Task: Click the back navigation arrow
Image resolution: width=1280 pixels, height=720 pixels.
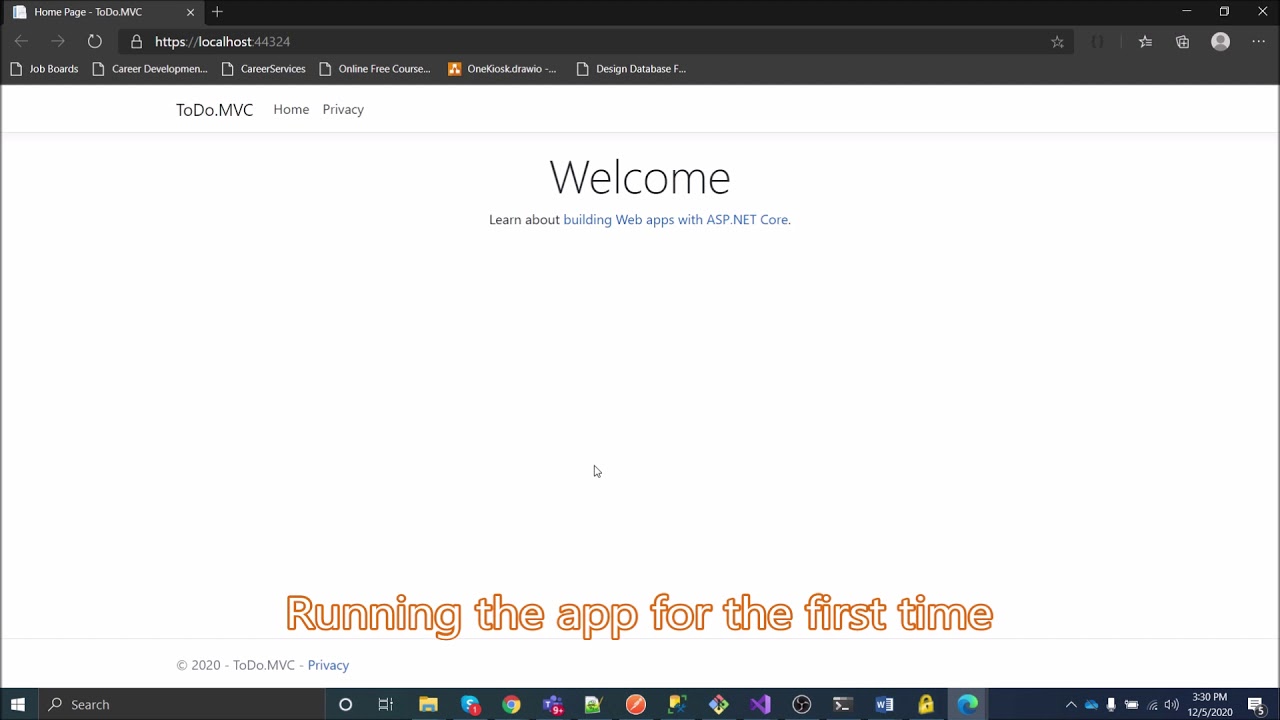Action: pos(21,41)
